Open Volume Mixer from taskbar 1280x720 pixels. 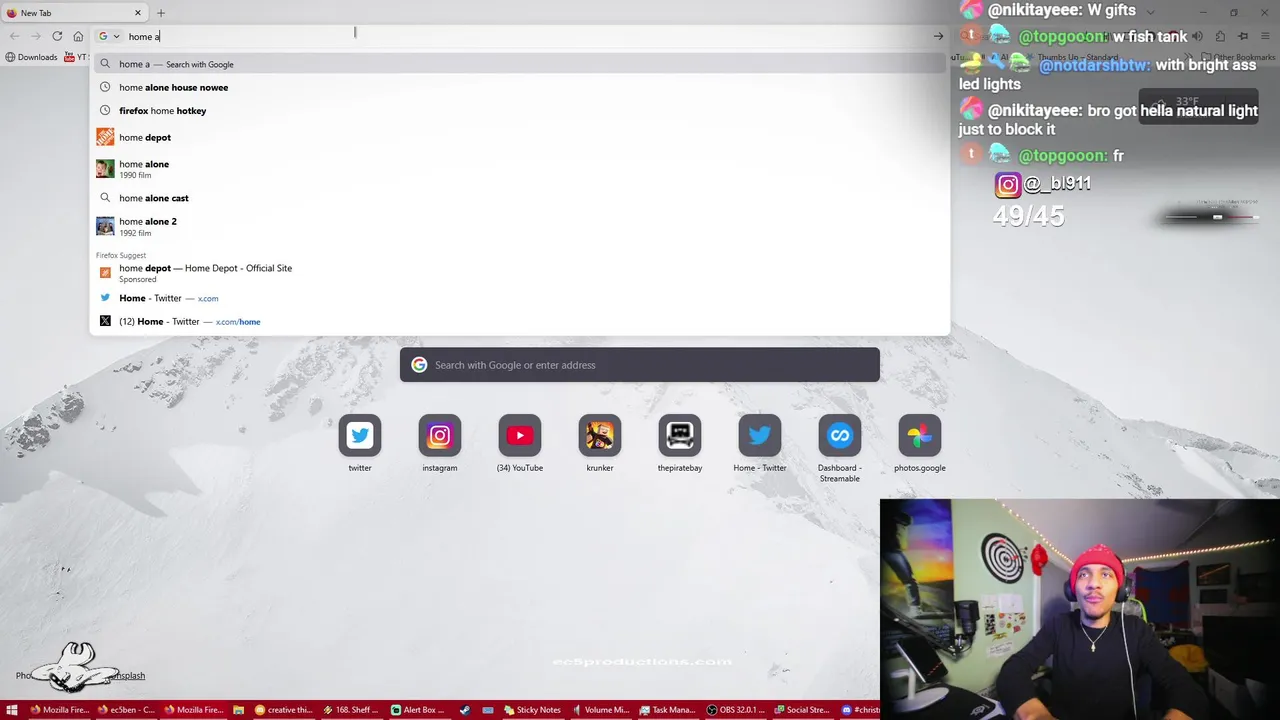pyautogui.click(x=600, y=710)
